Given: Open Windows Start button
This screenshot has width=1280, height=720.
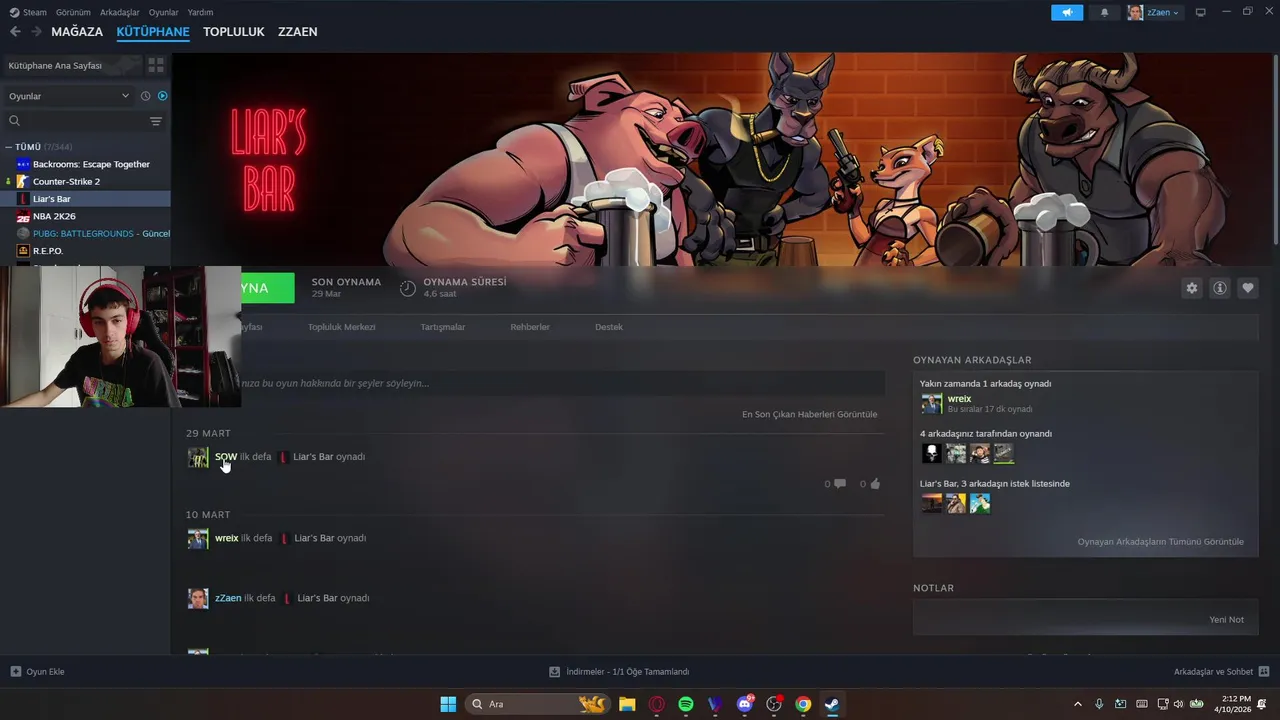Looking at the screenshot, I should [x=448, y=704].
